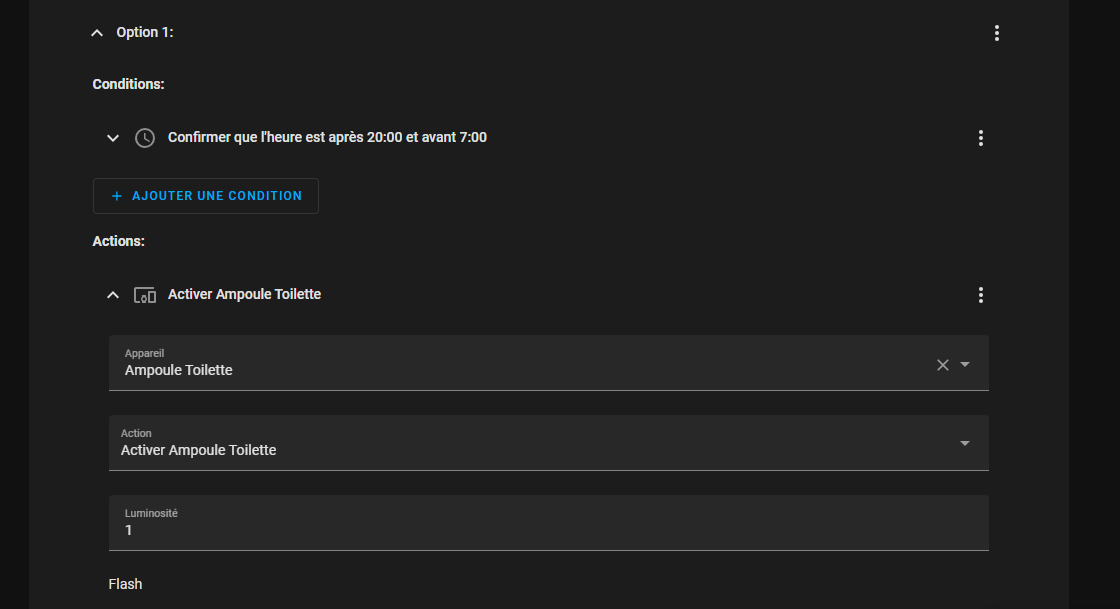Screen dimensions: 1120x609
Task: Open the Option 1 three-dot menu
Action: (996, 33)
